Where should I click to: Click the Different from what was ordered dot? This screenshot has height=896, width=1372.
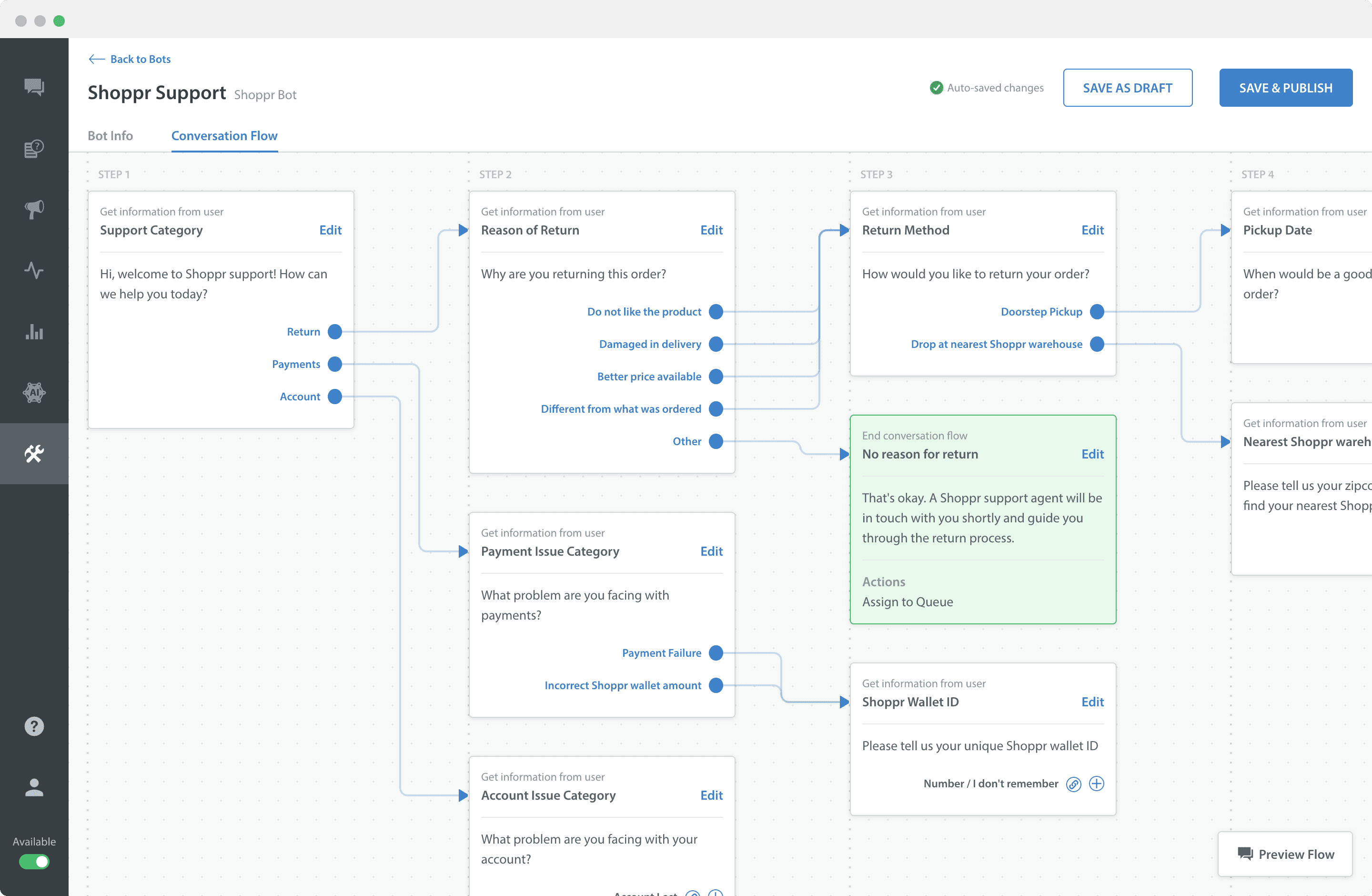coord(716,408)
